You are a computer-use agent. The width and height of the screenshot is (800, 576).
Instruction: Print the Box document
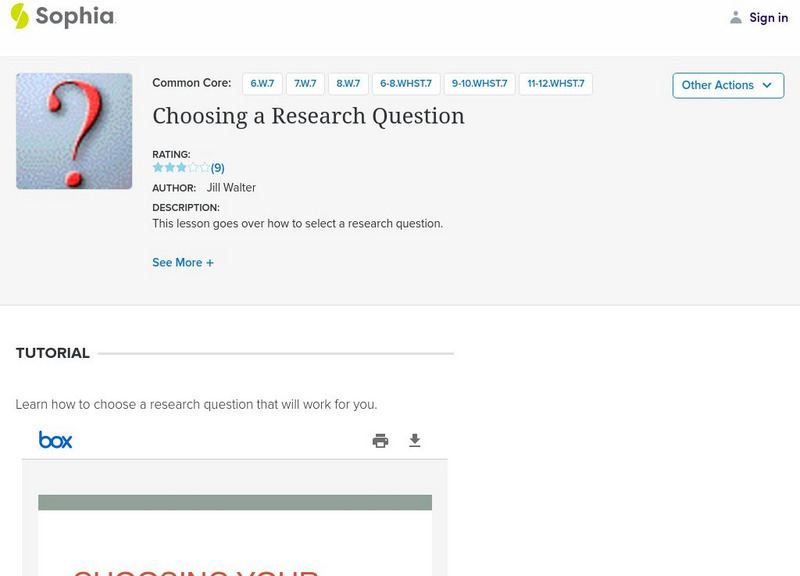[380, 441]
